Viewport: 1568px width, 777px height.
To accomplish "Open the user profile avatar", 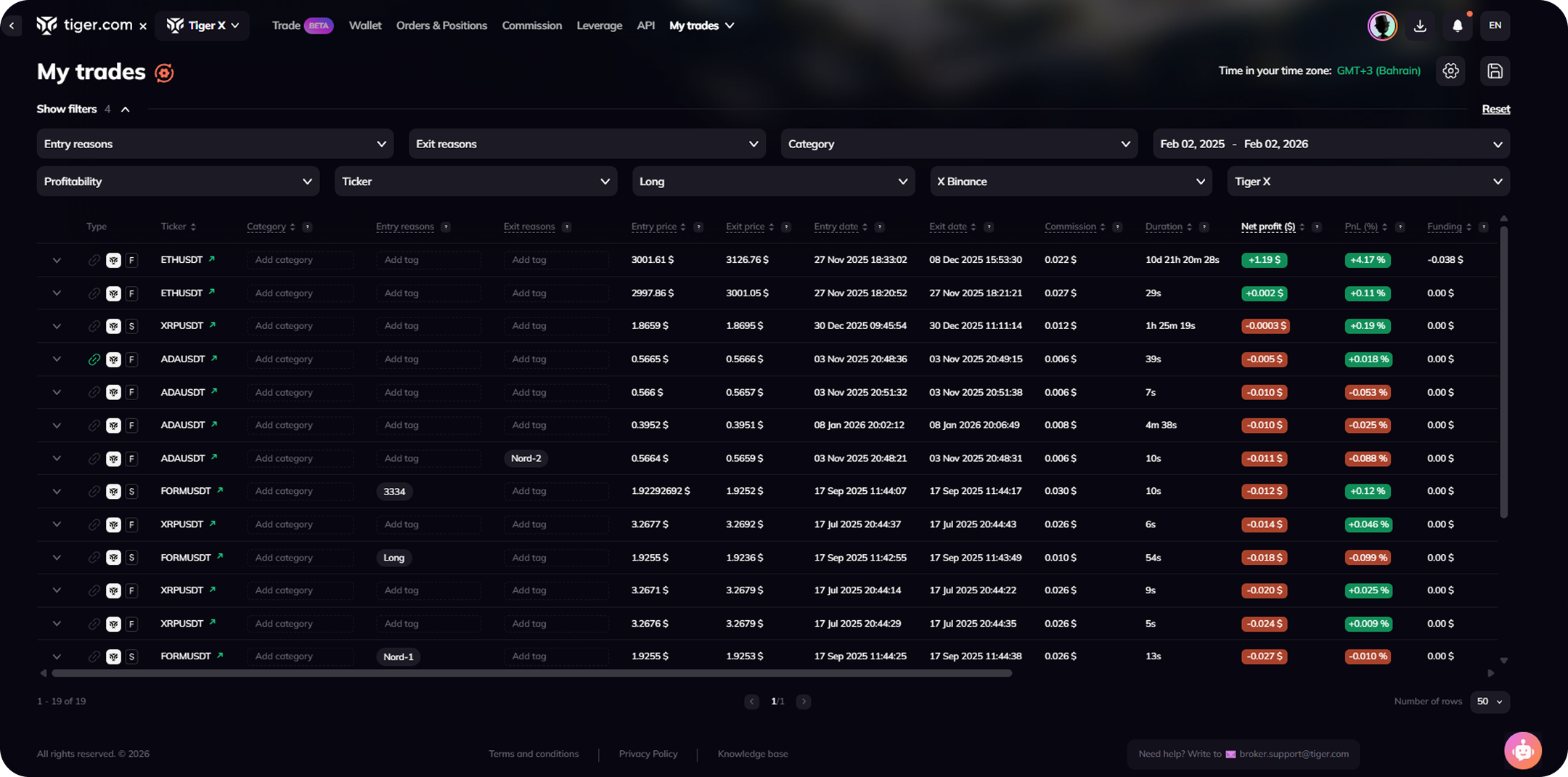I will click(1381, 26).
